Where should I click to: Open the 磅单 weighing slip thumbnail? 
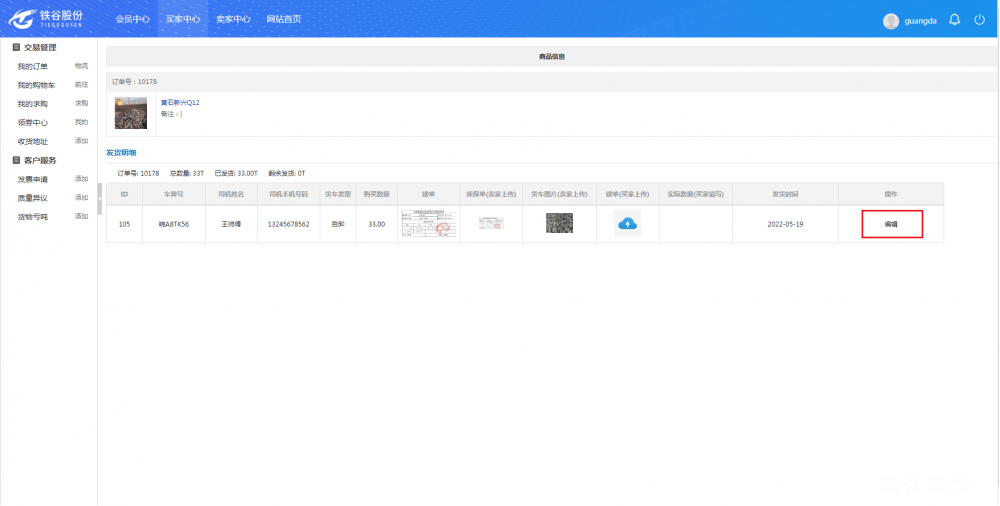(x=429, y=224)
